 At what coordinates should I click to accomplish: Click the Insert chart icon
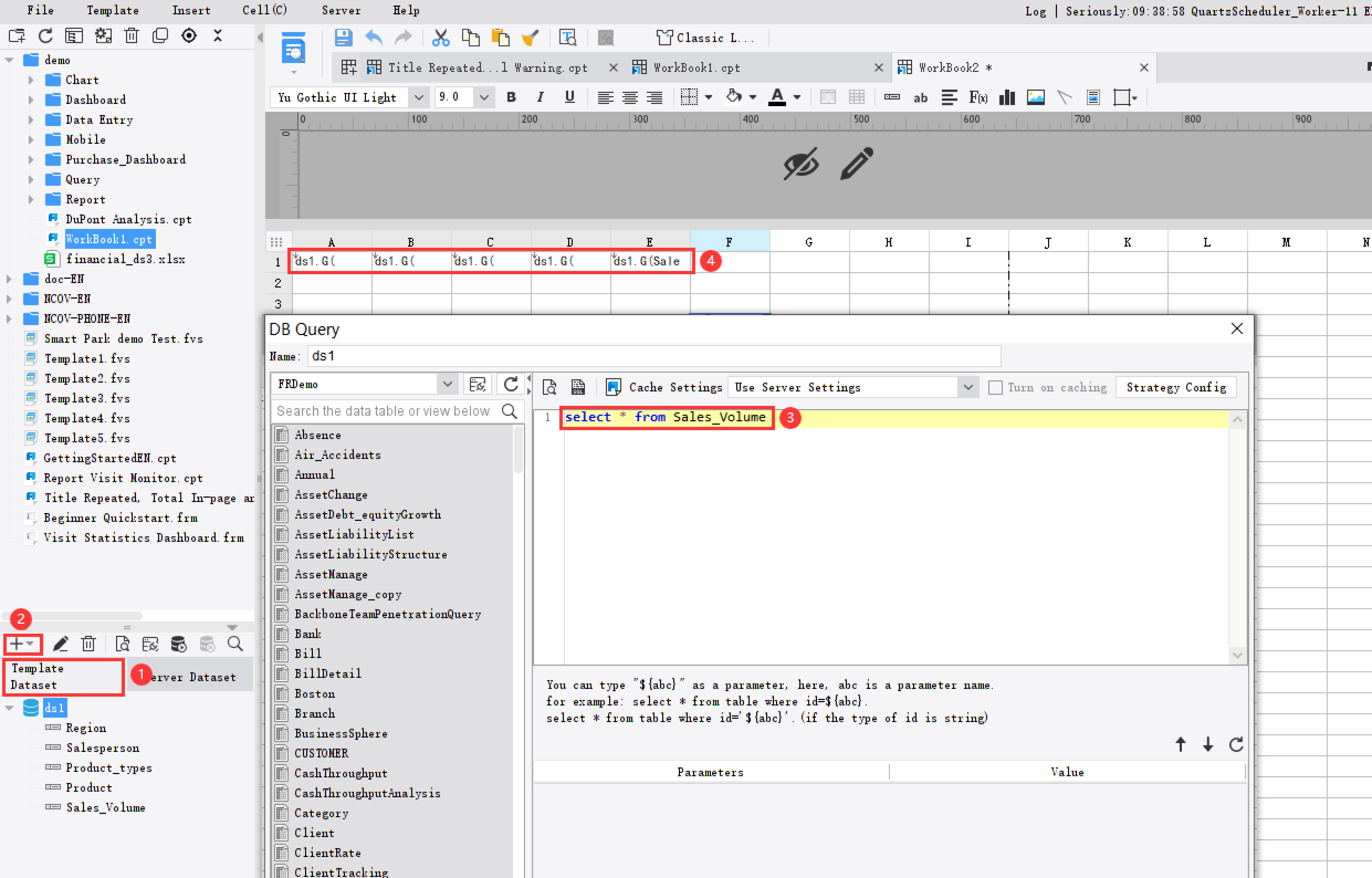coord(1007,98)
